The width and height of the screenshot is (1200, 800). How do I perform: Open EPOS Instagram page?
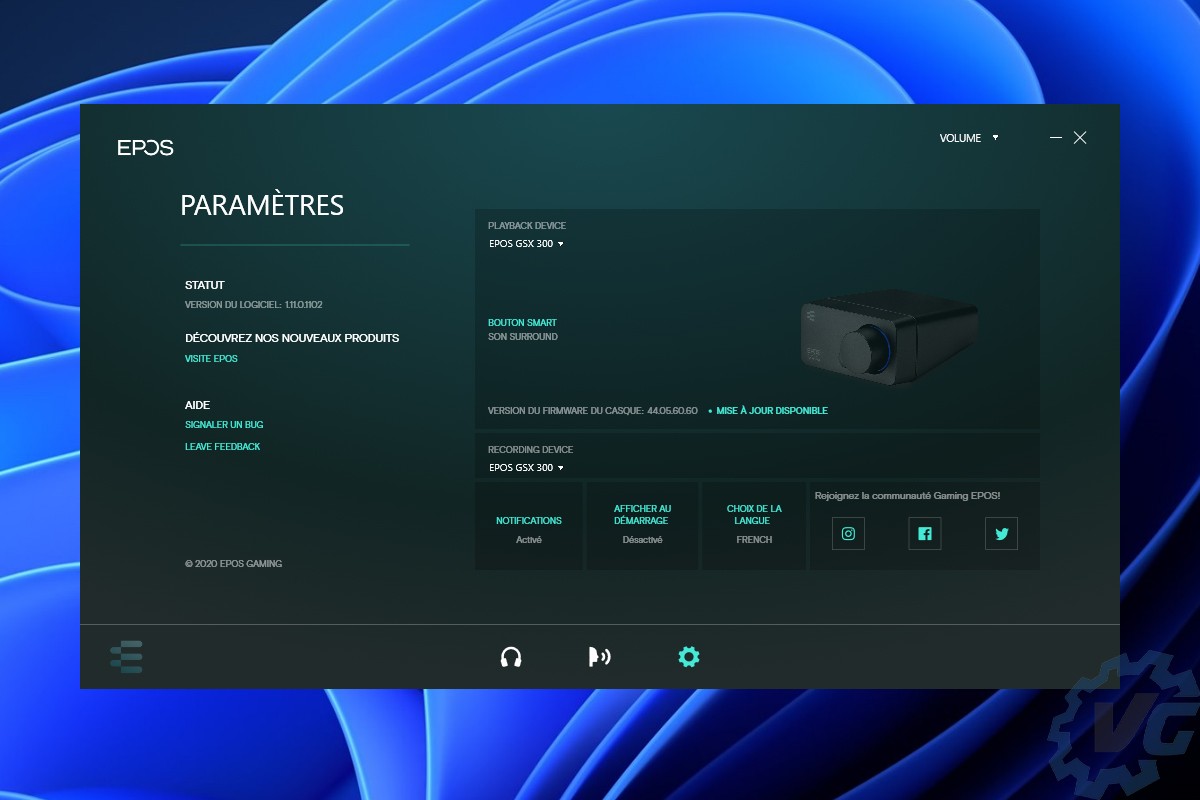(x=848, y=533)
